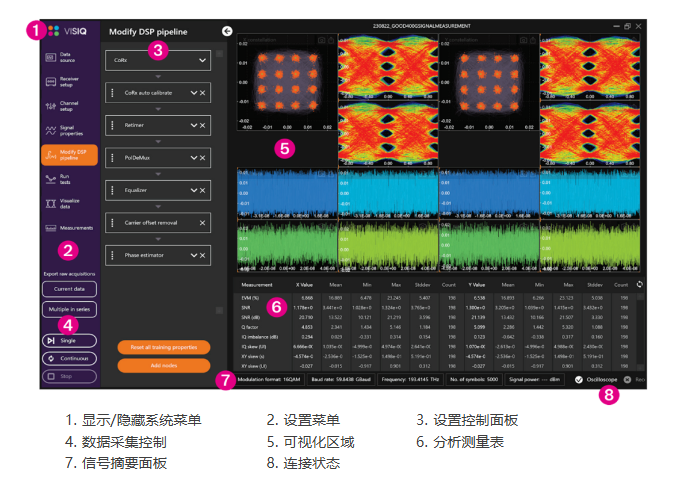Open the Measurements page
This screenshot has height=482, width=679.
click(69, 228)
